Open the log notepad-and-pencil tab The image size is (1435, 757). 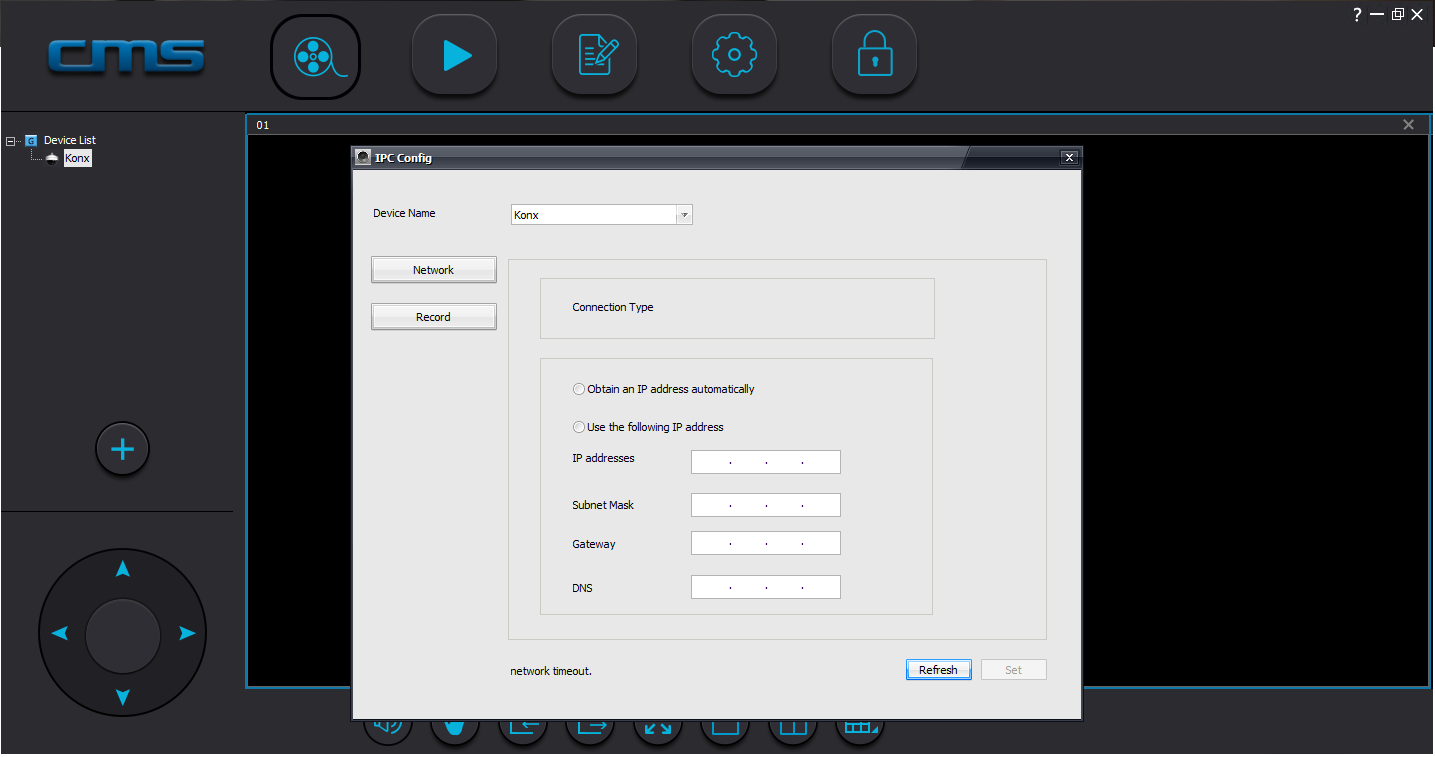tap(595, 56)
